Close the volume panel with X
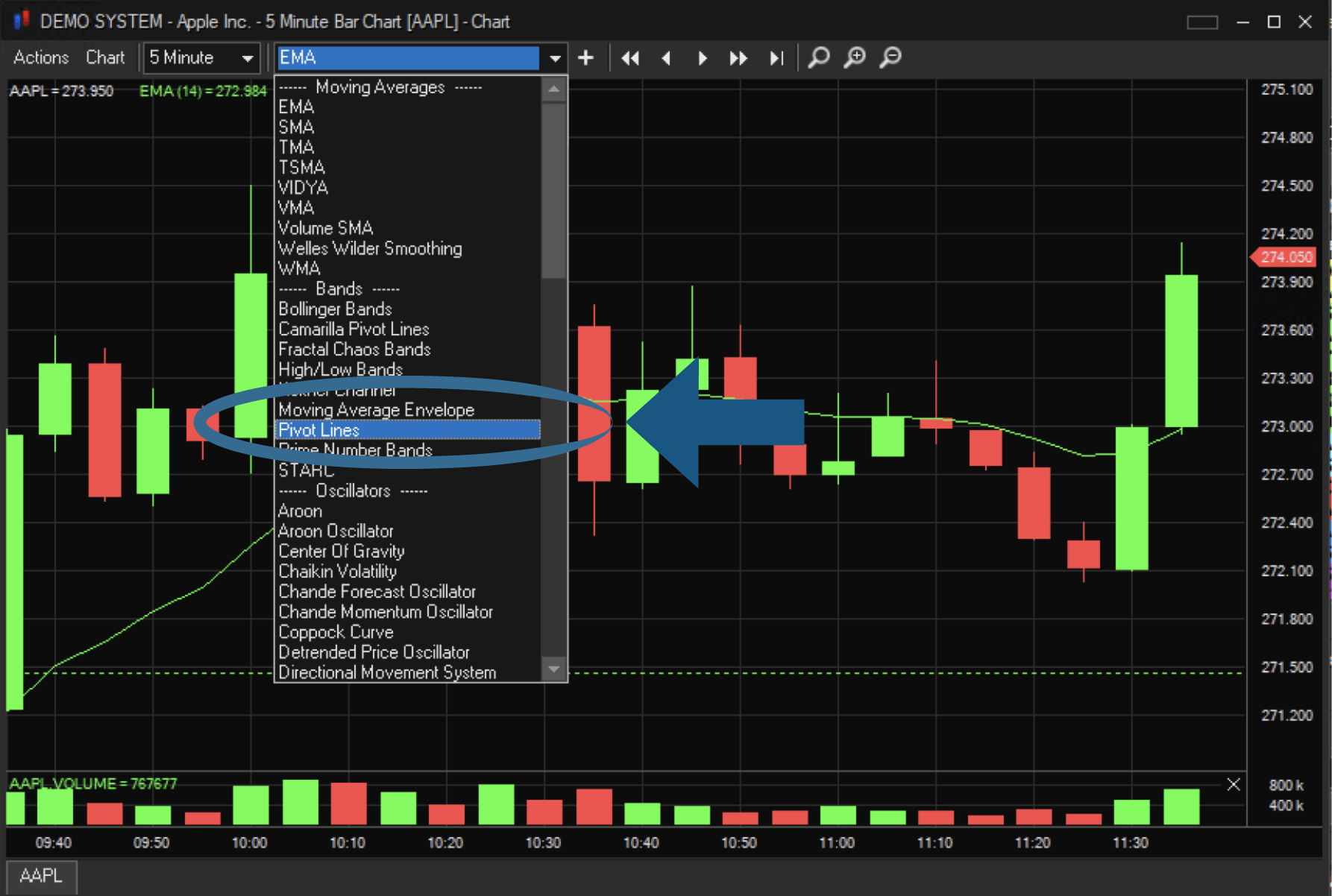This screenshot has height=896, width=1332. (1234, 784)
